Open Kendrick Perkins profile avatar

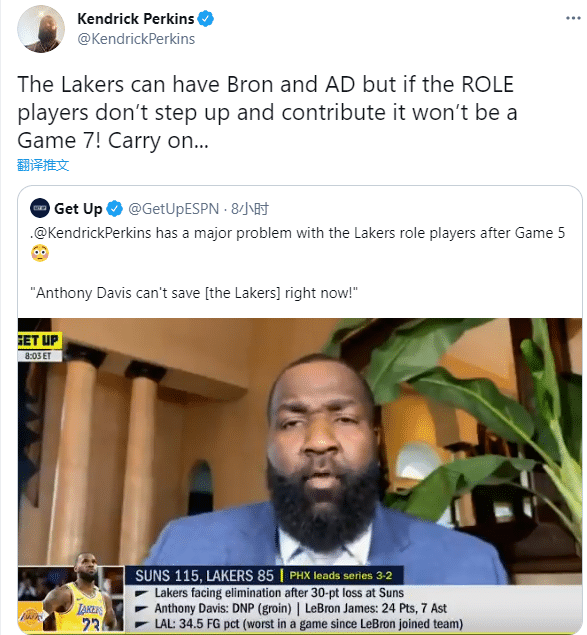click(x=41, y=29)
